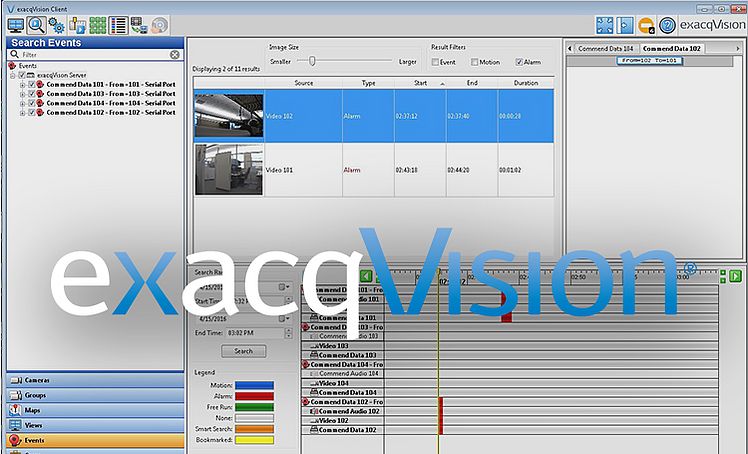Image resolution: width=748 pixels, height=454 pixels.
Task: Expand Commend Data 101 tree node
Action: tap(22, 84)
